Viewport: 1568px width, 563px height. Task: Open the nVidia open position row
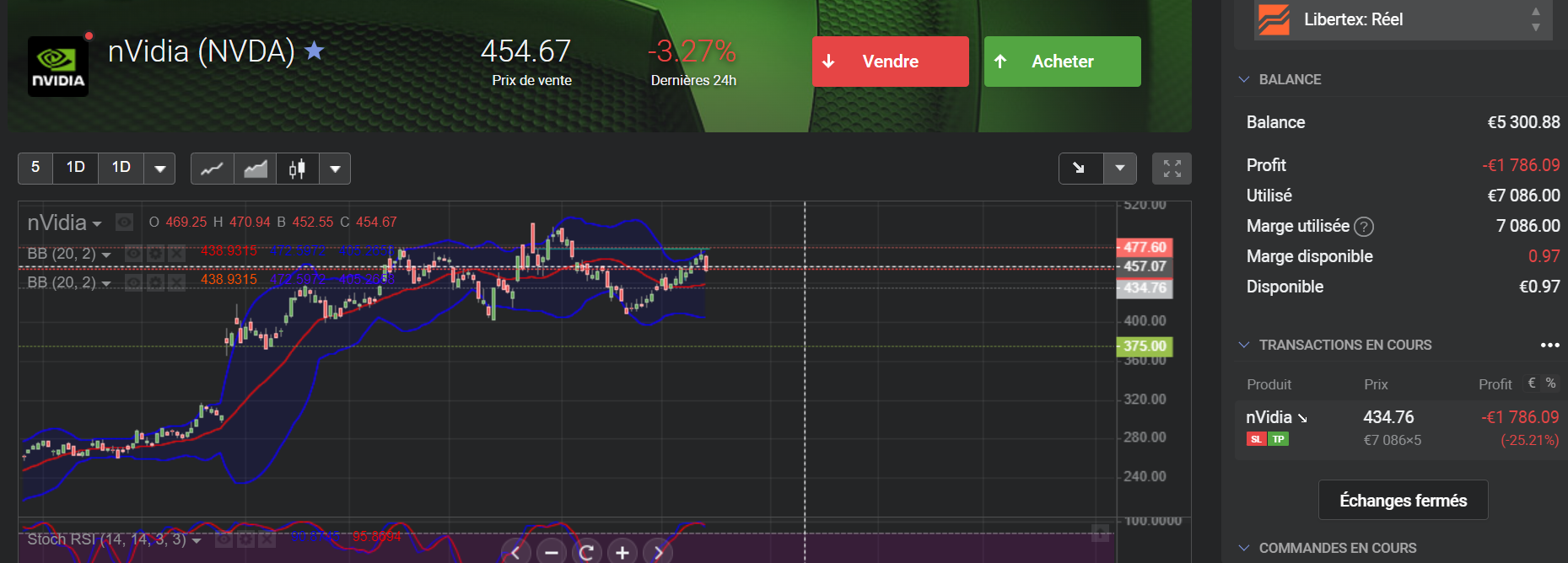[1401, 429]
